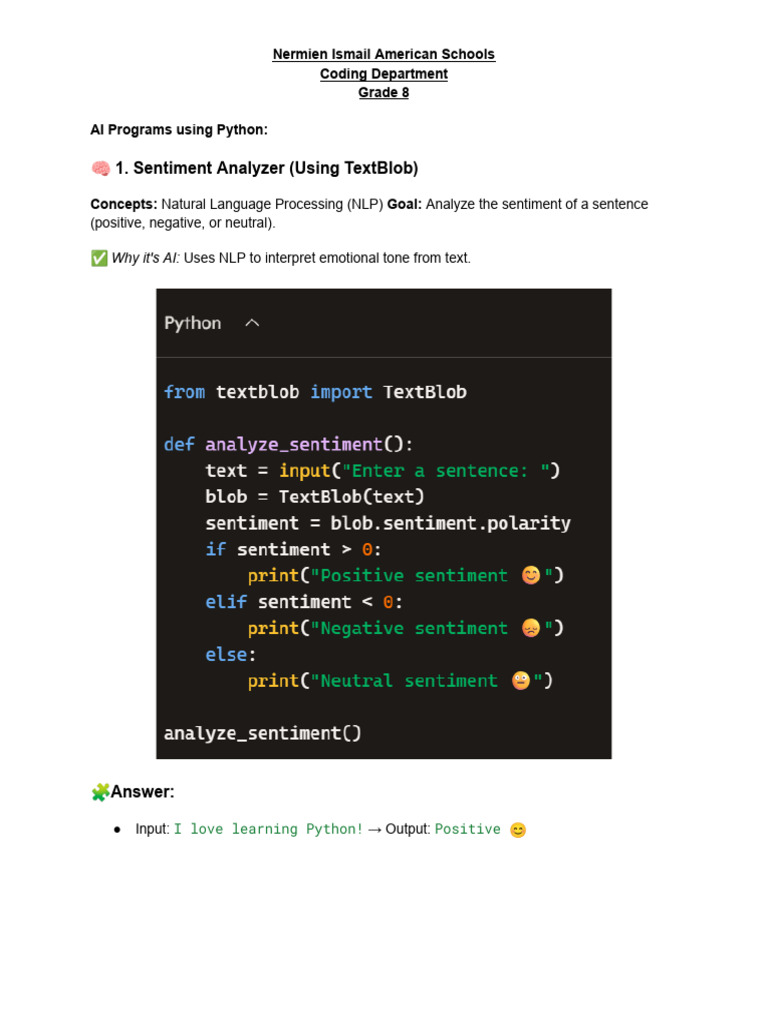Viewport: 768px width, 1024px height.
Task: Click the Coding Department underlined heading
Action: (x=384, y=74)
